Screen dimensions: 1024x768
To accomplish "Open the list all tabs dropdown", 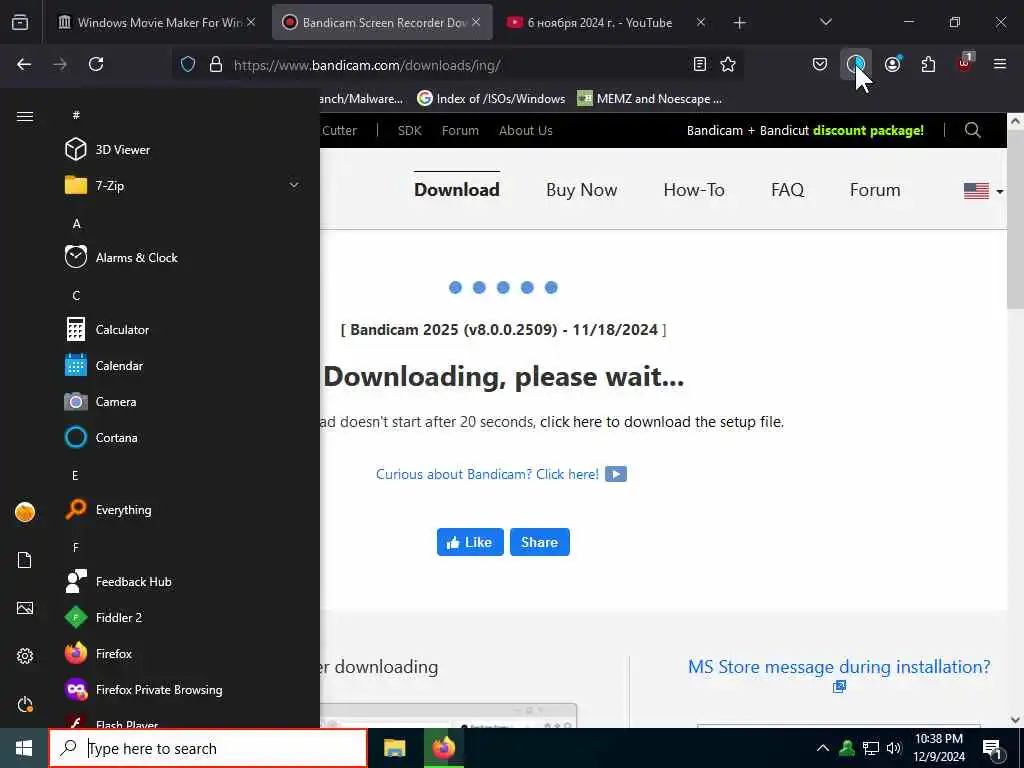I will pyautogui.click(x=825, y=22).
